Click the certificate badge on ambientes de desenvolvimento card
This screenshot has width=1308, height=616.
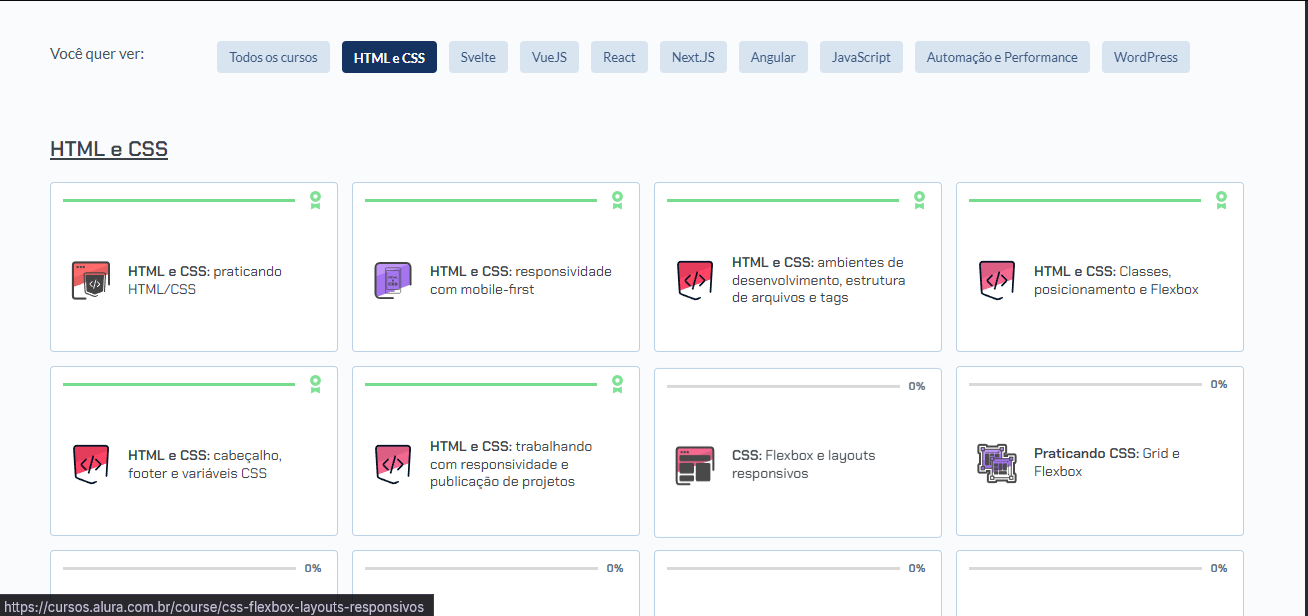[919, 201]
